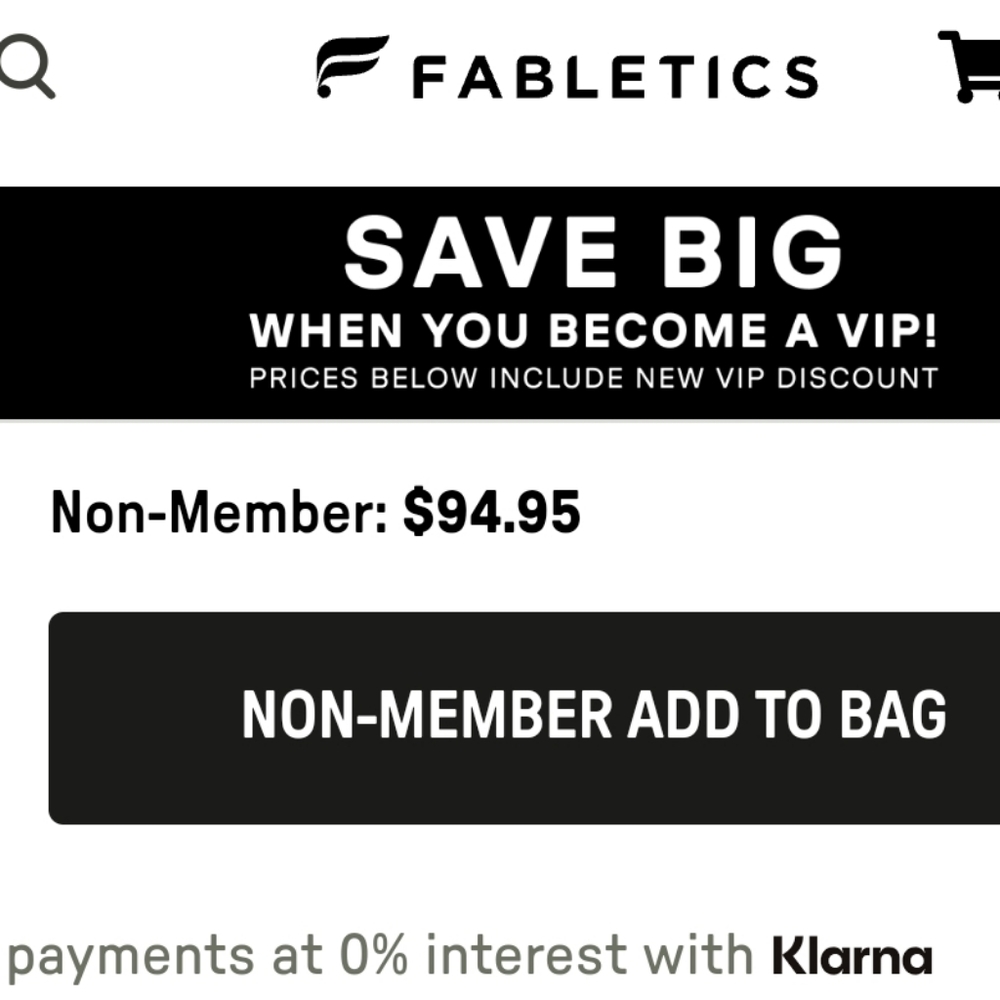Select the SAVE BIG headline text
This screenshot has width=1000, height=1000.
click(x=590, y=252)
